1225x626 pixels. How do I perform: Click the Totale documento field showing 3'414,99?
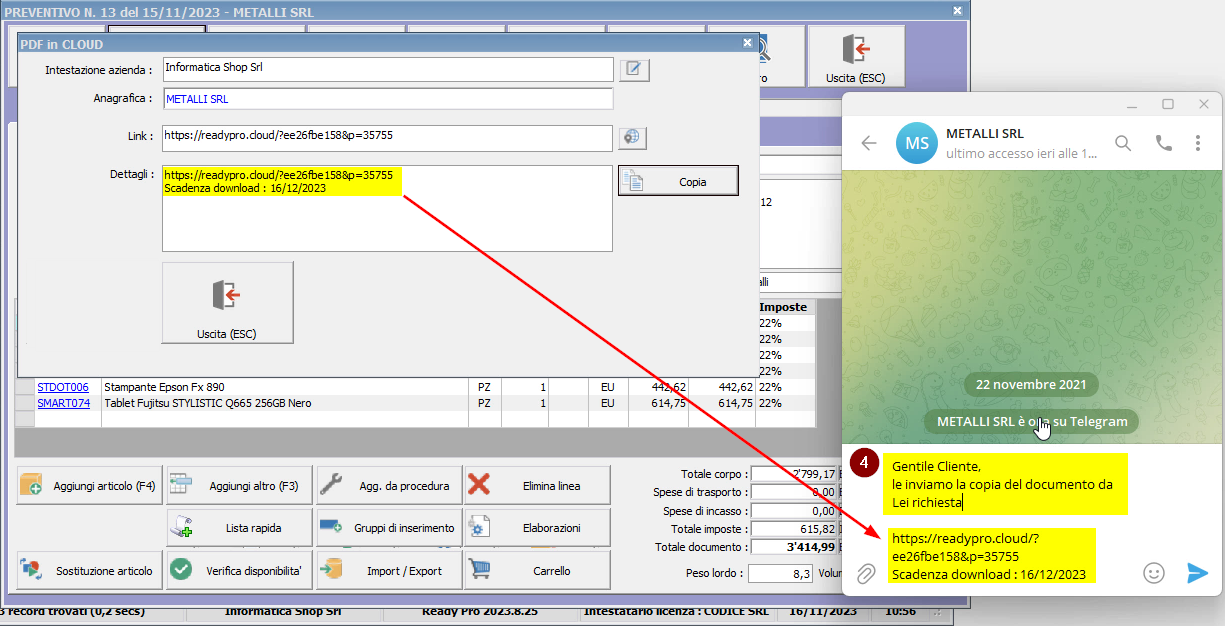coord(794,547)
